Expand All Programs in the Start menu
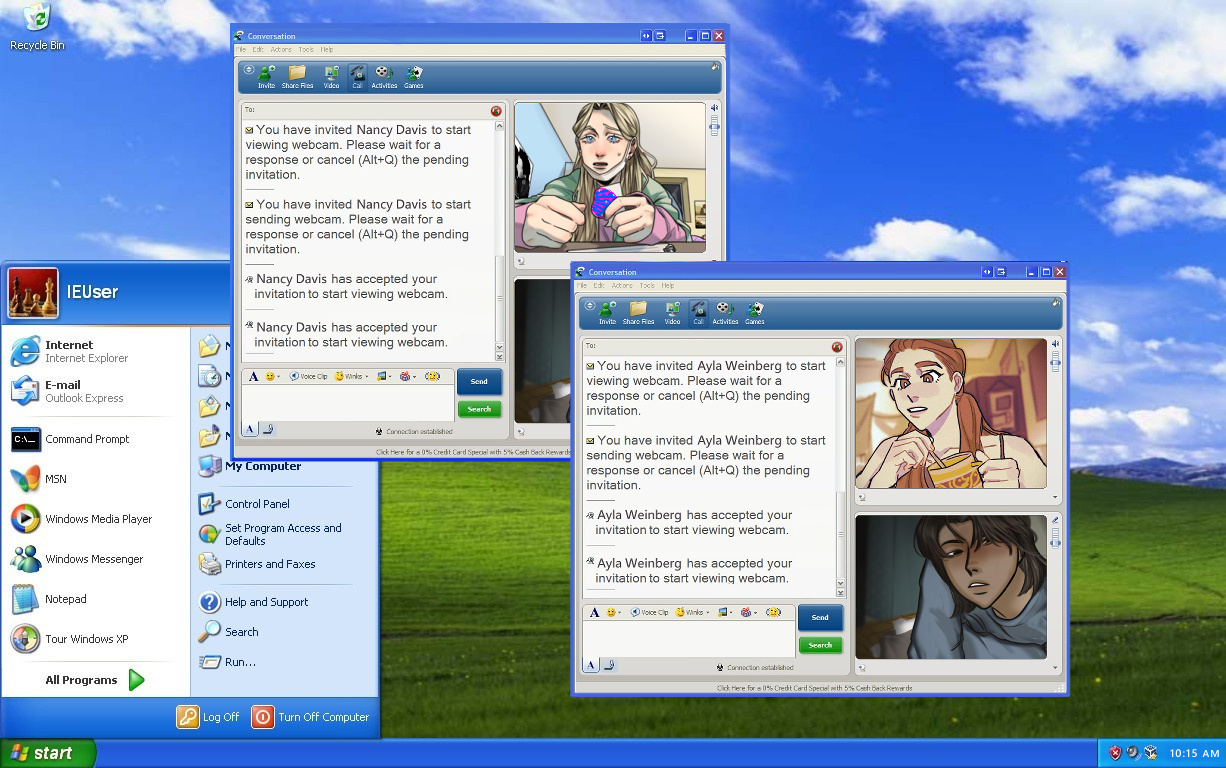1226x768 pixels. (95, 680)
